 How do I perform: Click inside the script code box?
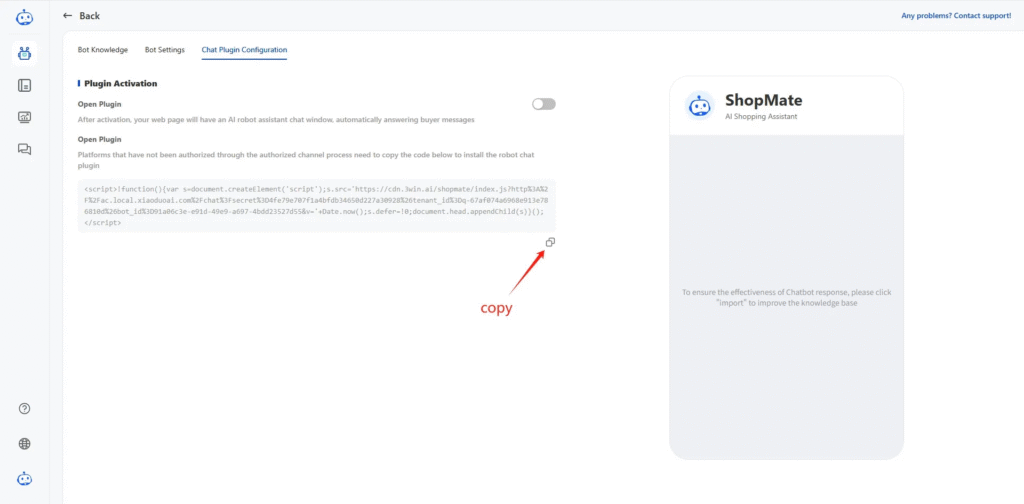(317, 205)
